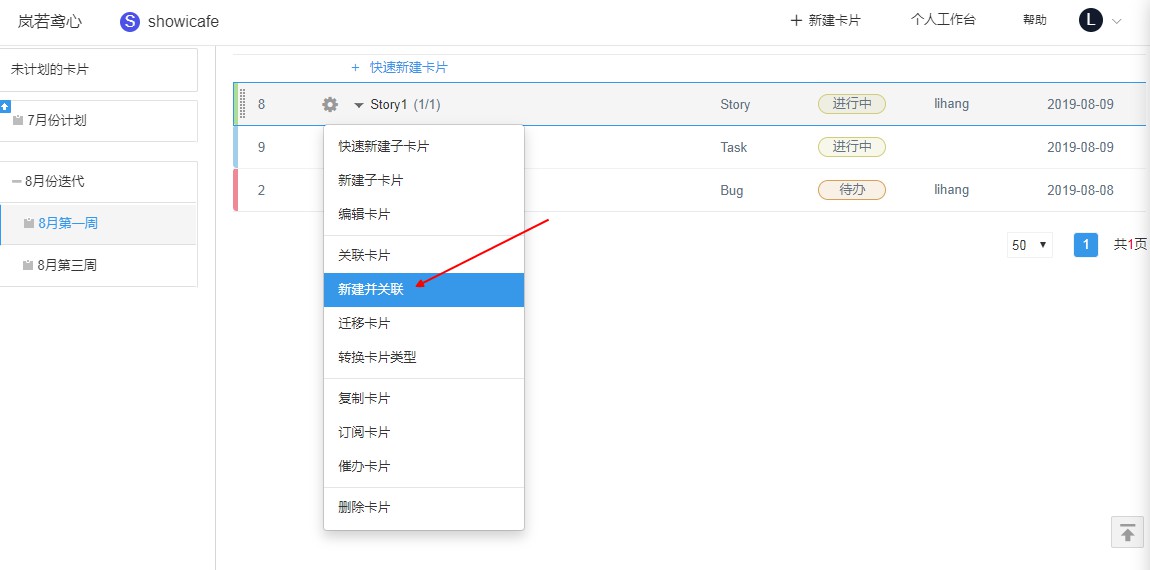Viewport: 1150px width, 570px height.
Task: Open 个人工作台 link
Action: 943,20
